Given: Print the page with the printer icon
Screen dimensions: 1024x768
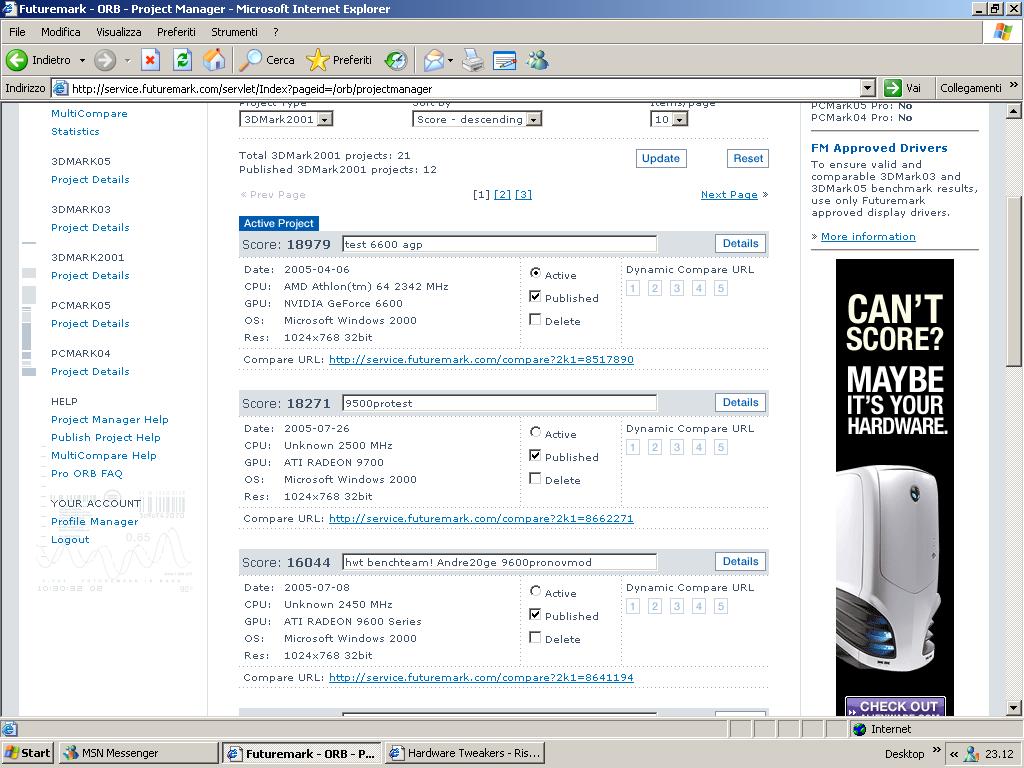Looking at the screenshot, I should point(473,60).
